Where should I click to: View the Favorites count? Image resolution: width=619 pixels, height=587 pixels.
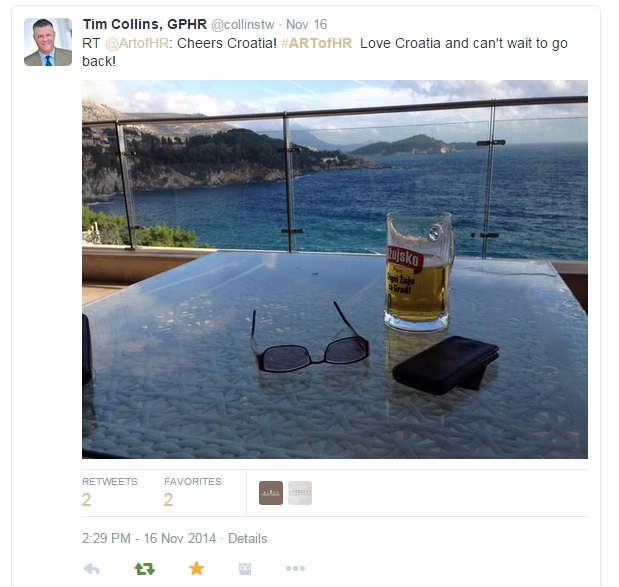[x=168, y=500]
